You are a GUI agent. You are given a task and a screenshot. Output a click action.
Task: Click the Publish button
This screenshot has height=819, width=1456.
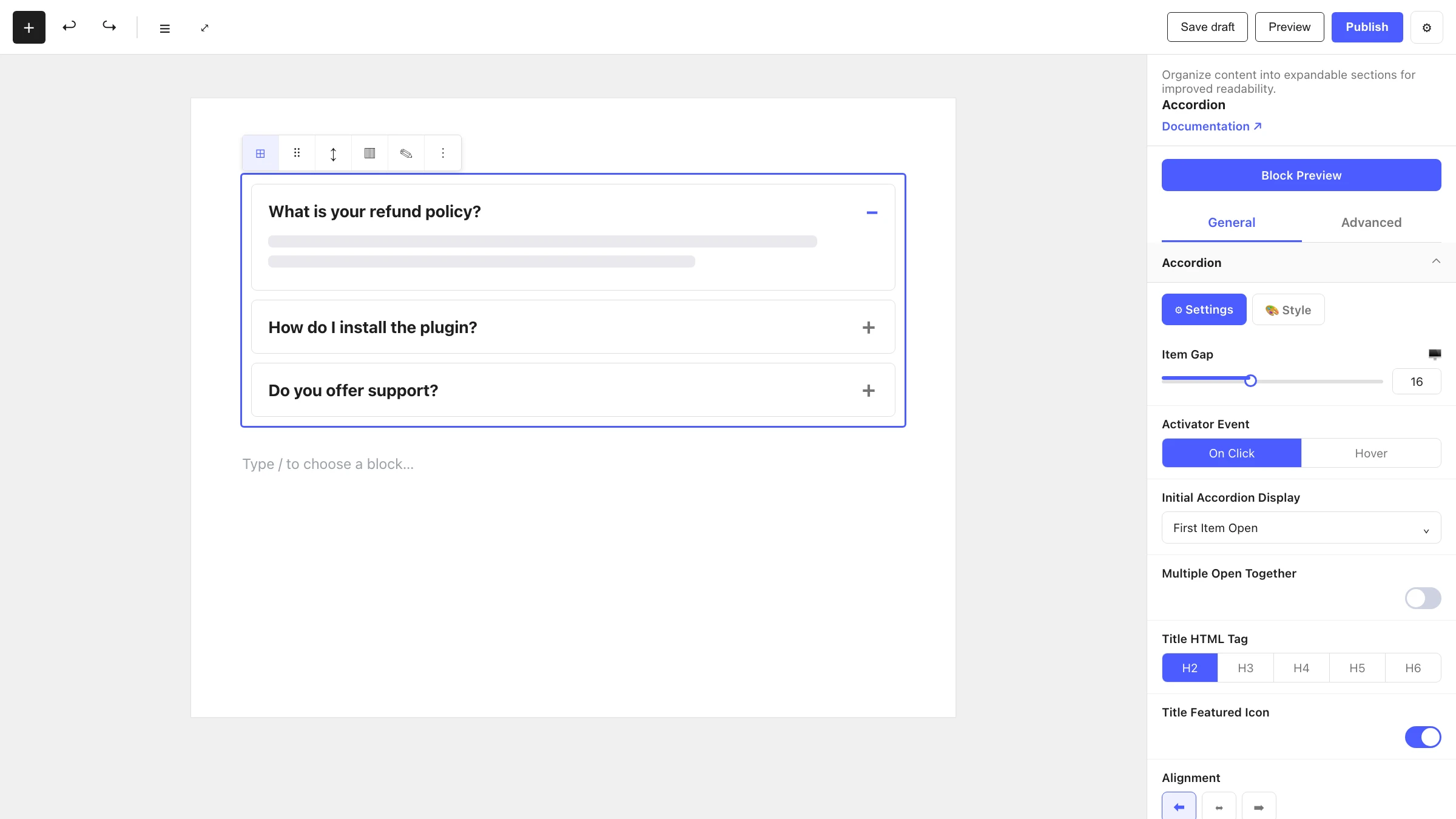click(x=1367, y=27)
